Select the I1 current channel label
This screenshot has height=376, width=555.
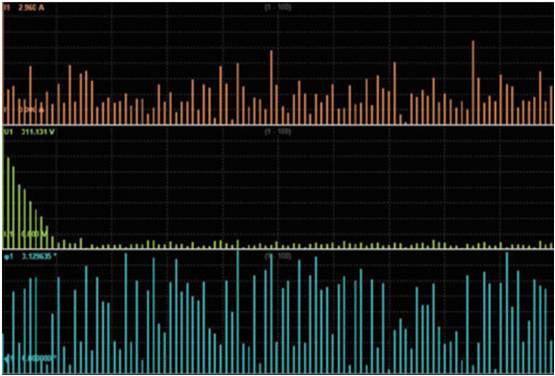(x=5, y=8)
